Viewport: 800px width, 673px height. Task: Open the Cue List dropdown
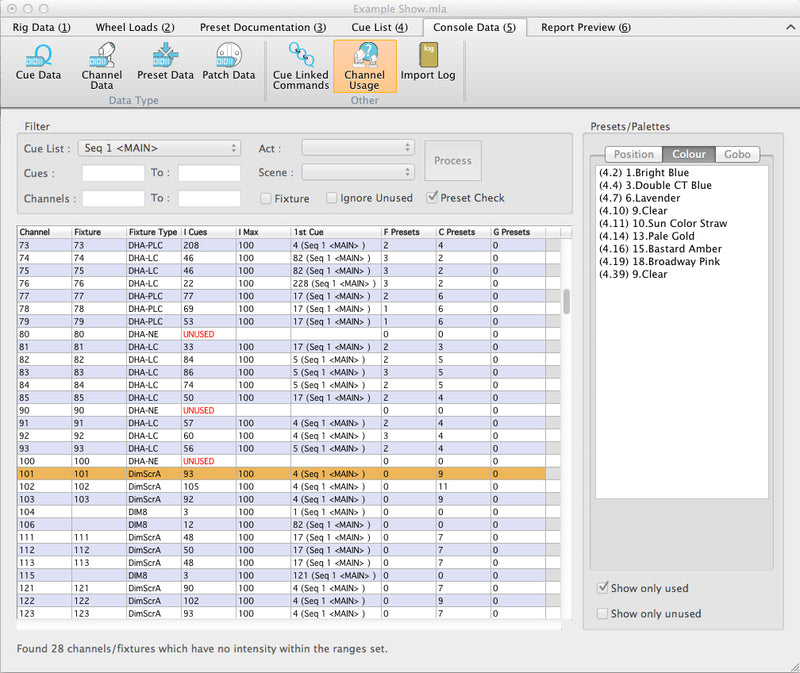[x=160, y=148]
